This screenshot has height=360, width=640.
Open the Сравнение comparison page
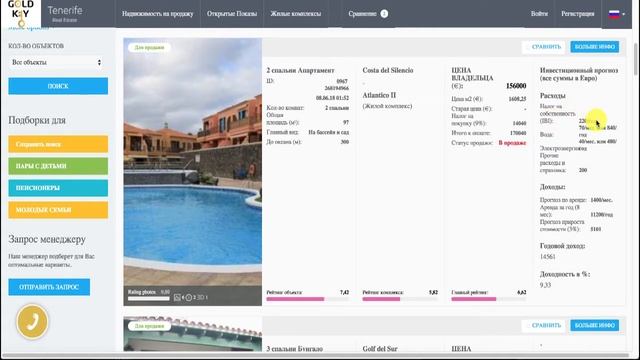[x=362, y=14]
